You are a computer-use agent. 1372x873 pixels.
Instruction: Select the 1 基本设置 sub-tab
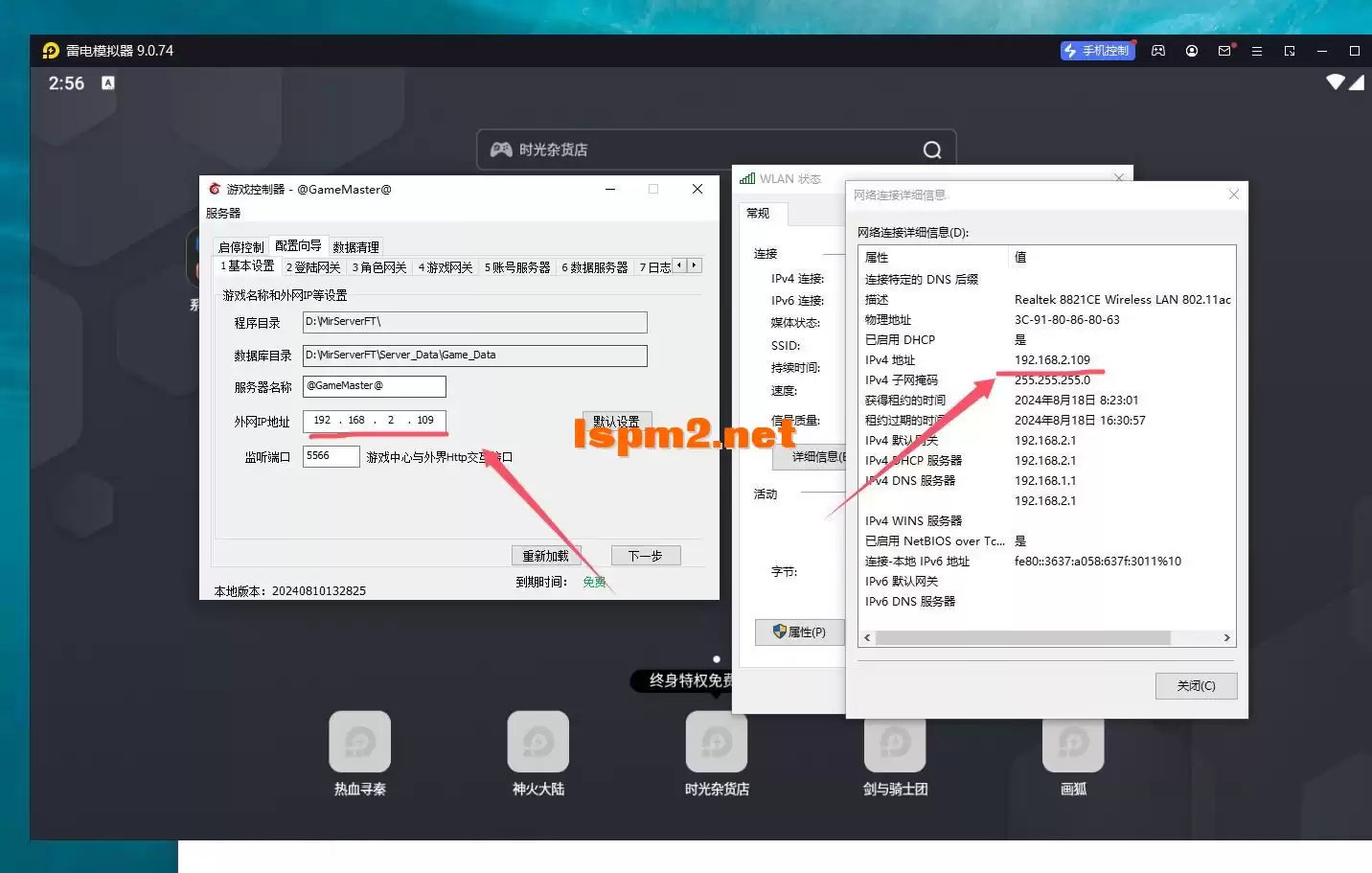[x=247, y=266]
